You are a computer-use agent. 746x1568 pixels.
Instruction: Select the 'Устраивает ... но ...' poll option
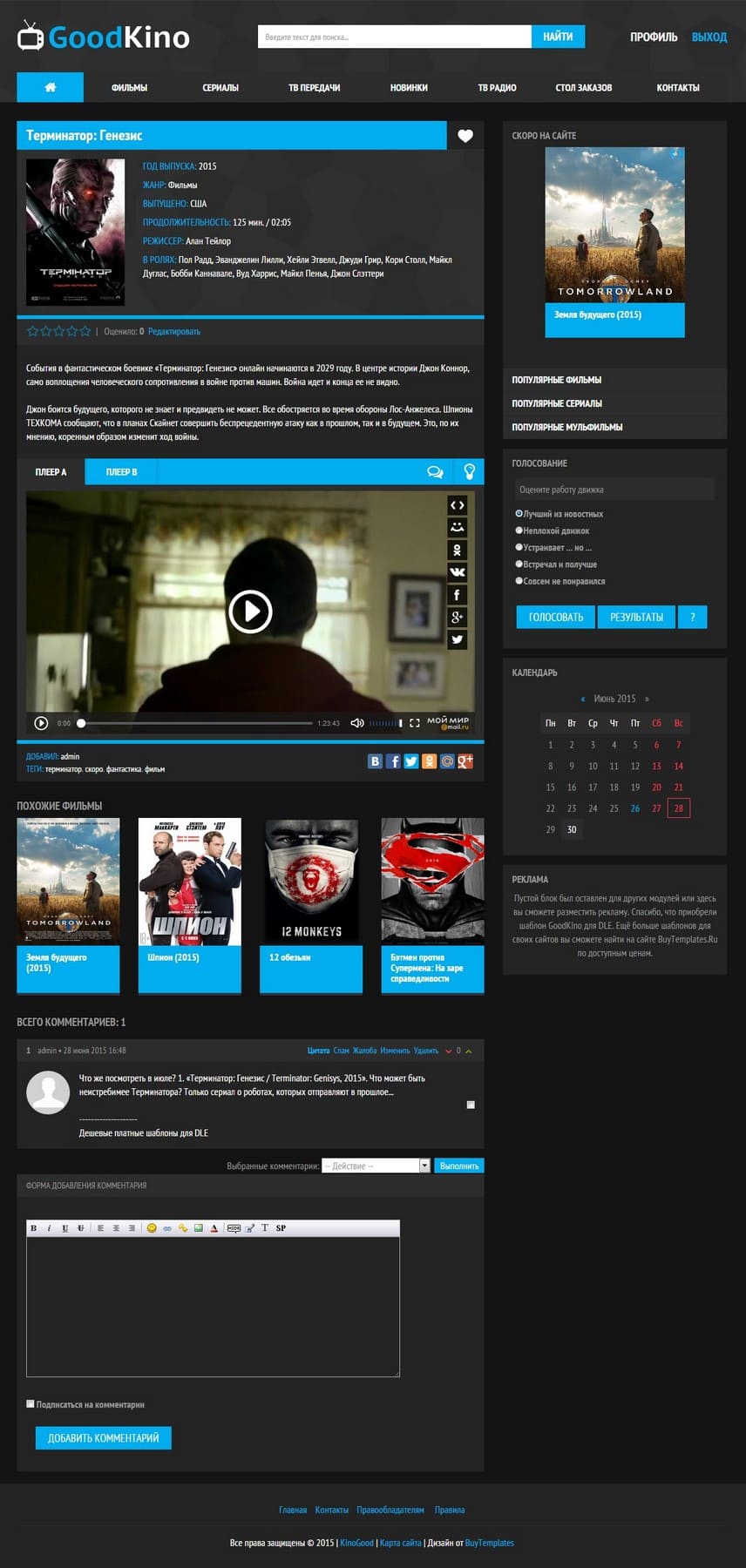pyautogui.click(x=519, y=547)
